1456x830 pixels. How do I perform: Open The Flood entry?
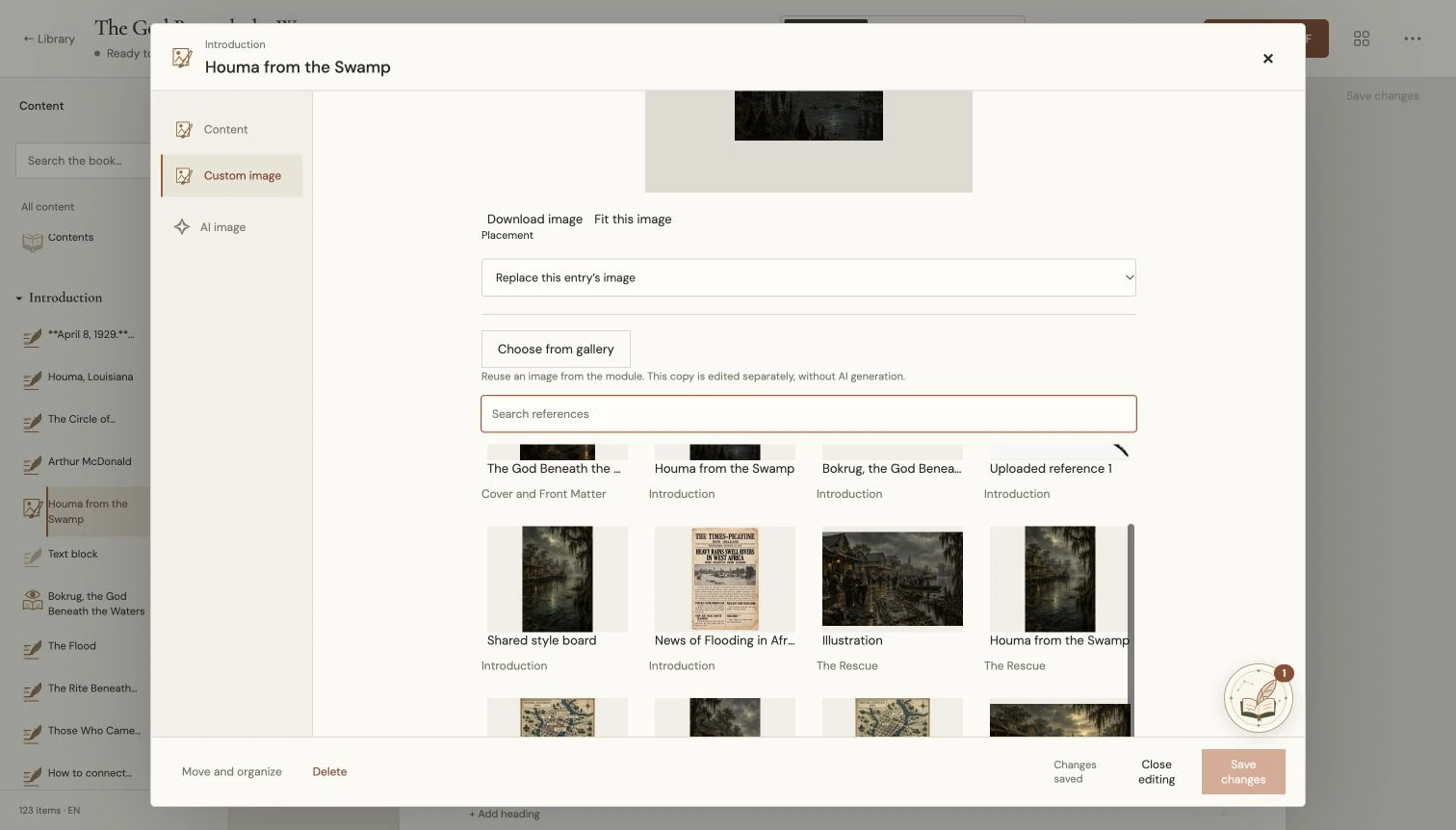click(x=72, y=647)
